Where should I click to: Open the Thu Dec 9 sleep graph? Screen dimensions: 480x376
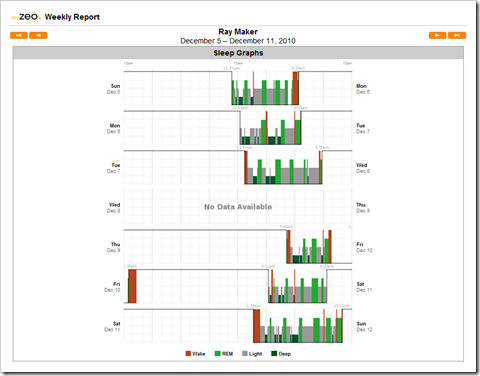tap(238, 246)
